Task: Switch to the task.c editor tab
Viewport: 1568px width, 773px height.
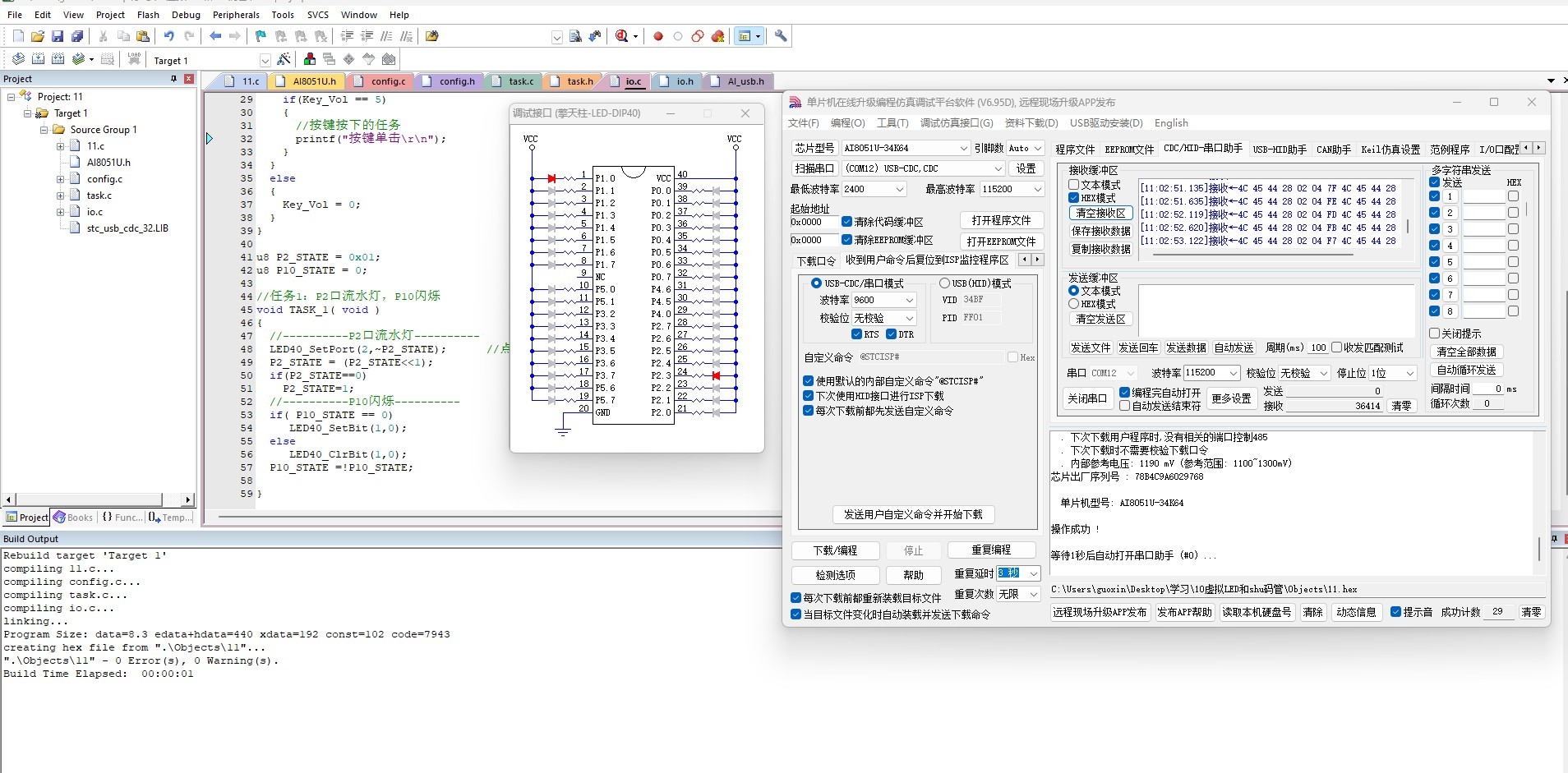Action: point(520,81)
